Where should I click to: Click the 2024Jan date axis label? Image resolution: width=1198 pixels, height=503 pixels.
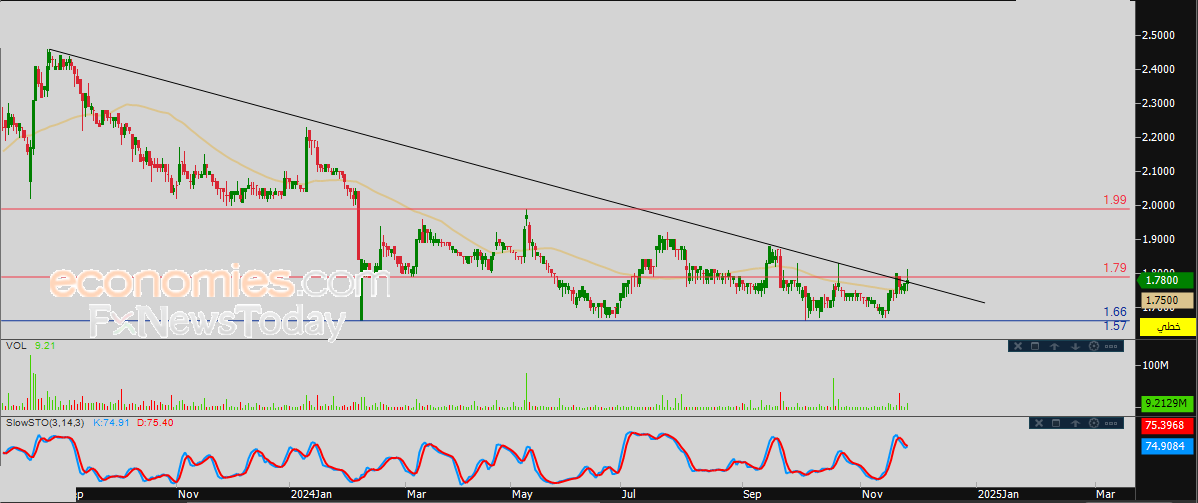[310, 495]
